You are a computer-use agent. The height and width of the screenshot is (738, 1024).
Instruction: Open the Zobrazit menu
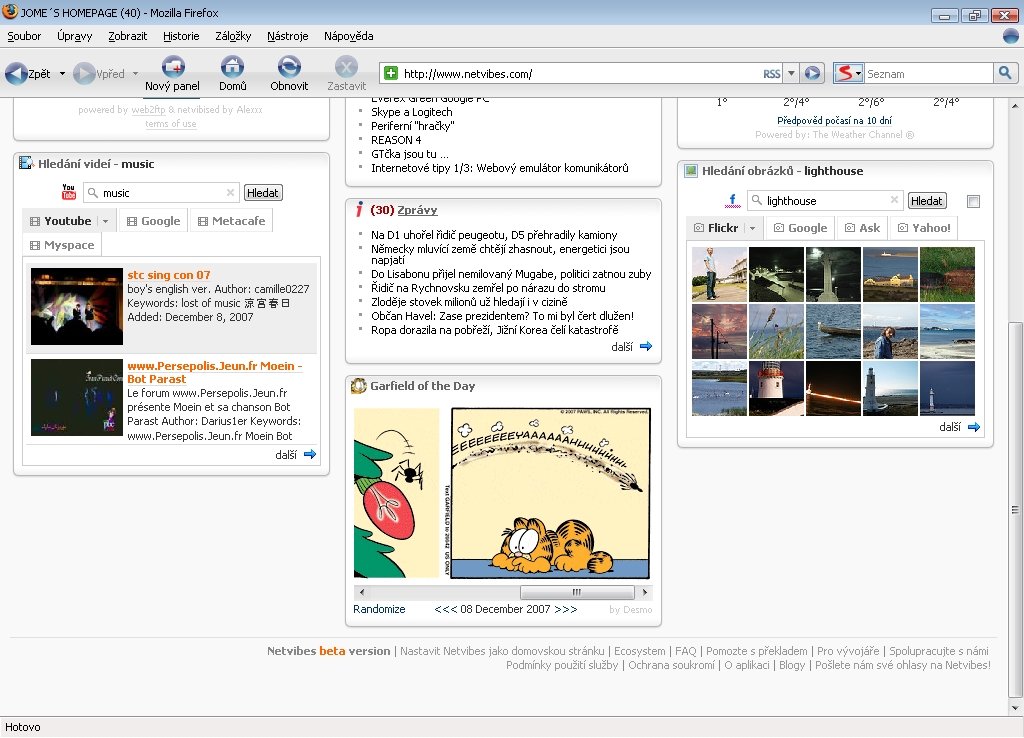pos(127,36)
